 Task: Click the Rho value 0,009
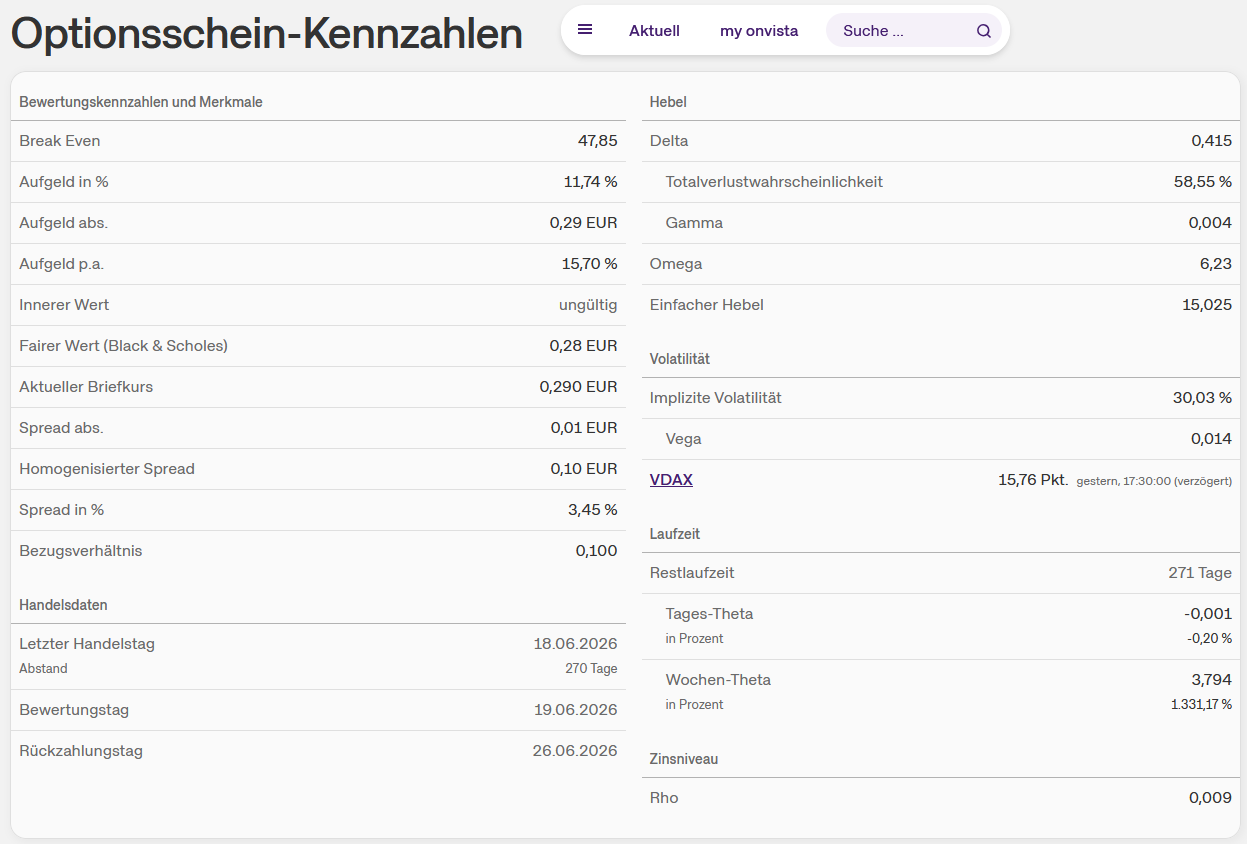point(1210,798)
